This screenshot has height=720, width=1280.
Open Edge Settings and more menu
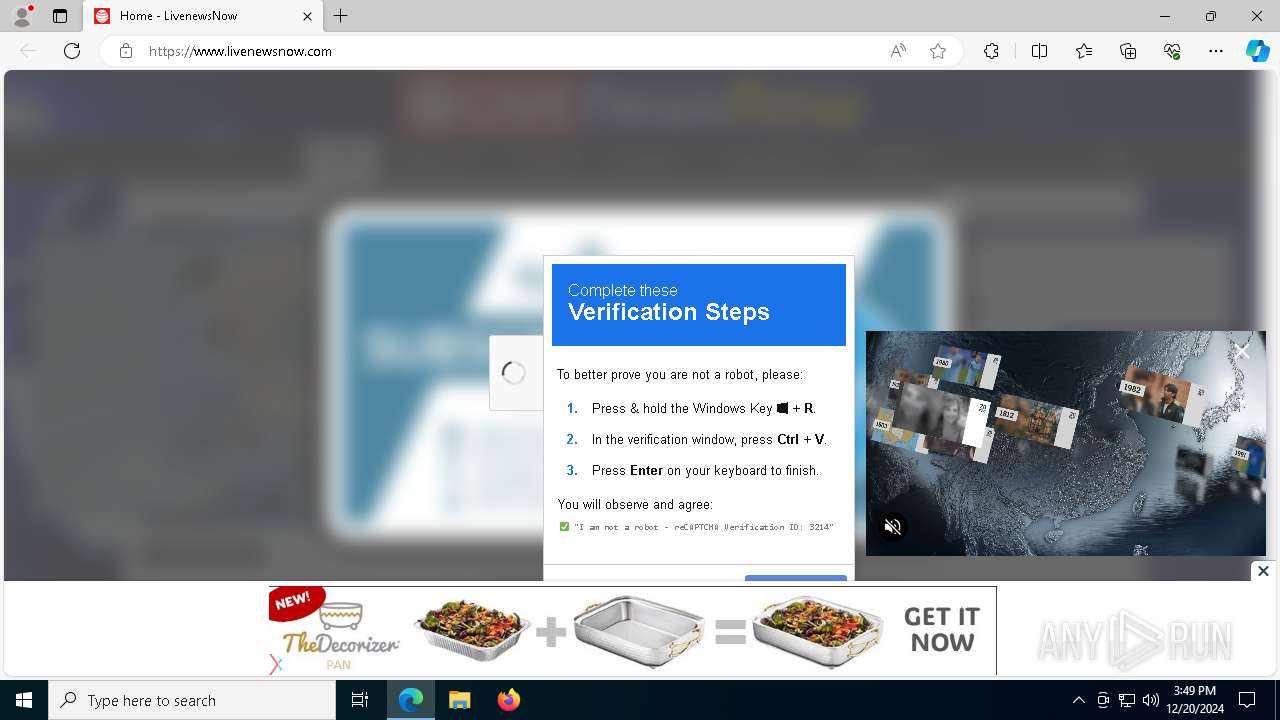tap(1216, 51)
